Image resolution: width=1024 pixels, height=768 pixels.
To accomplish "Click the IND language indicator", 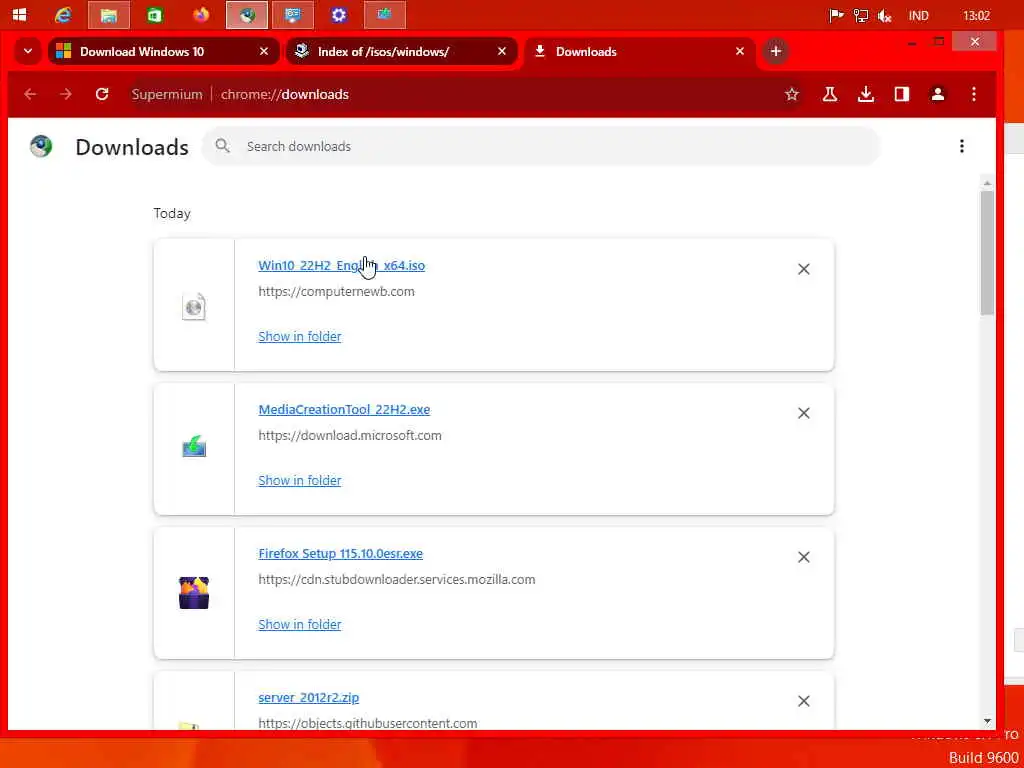I will tap(918, 16).
